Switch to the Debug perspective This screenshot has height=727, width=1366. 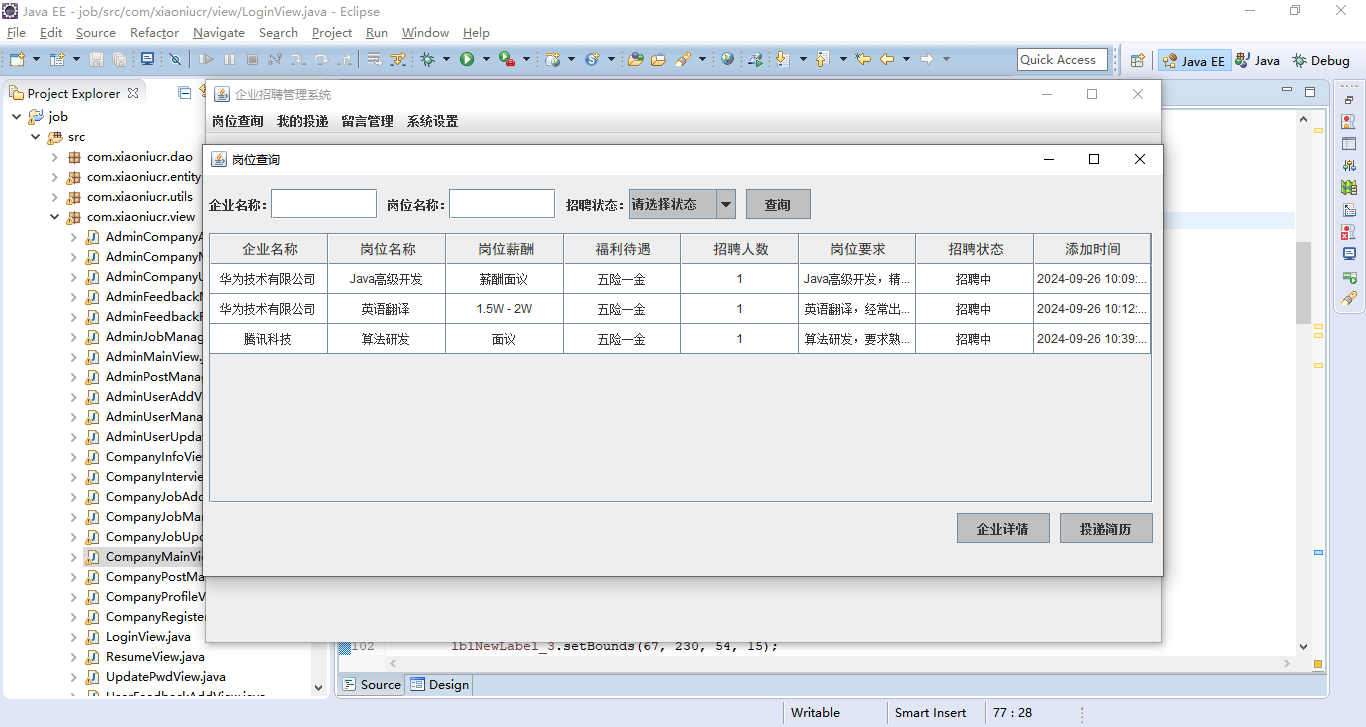point(1320,60)
